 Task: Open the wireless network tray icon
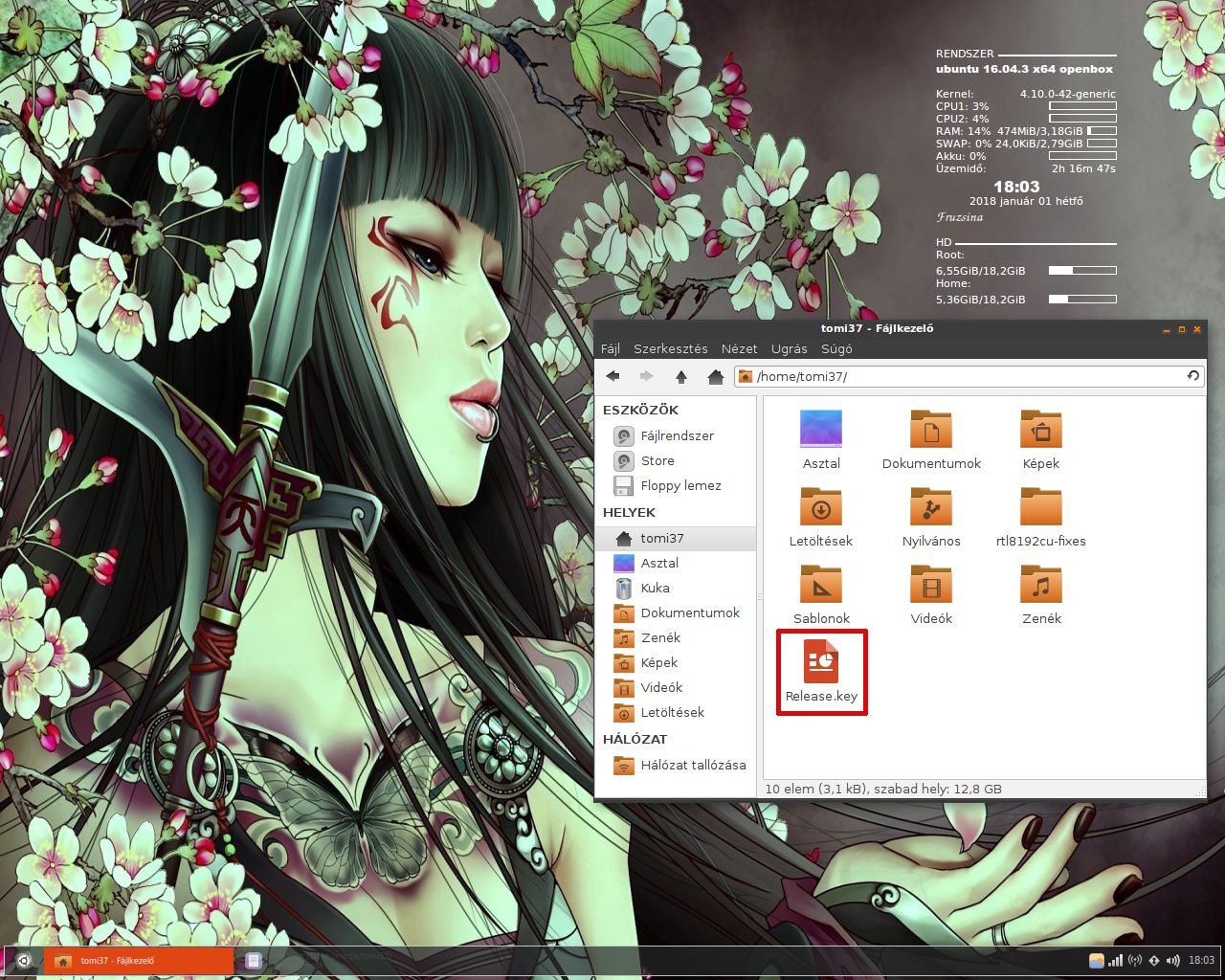[1135, 961]
